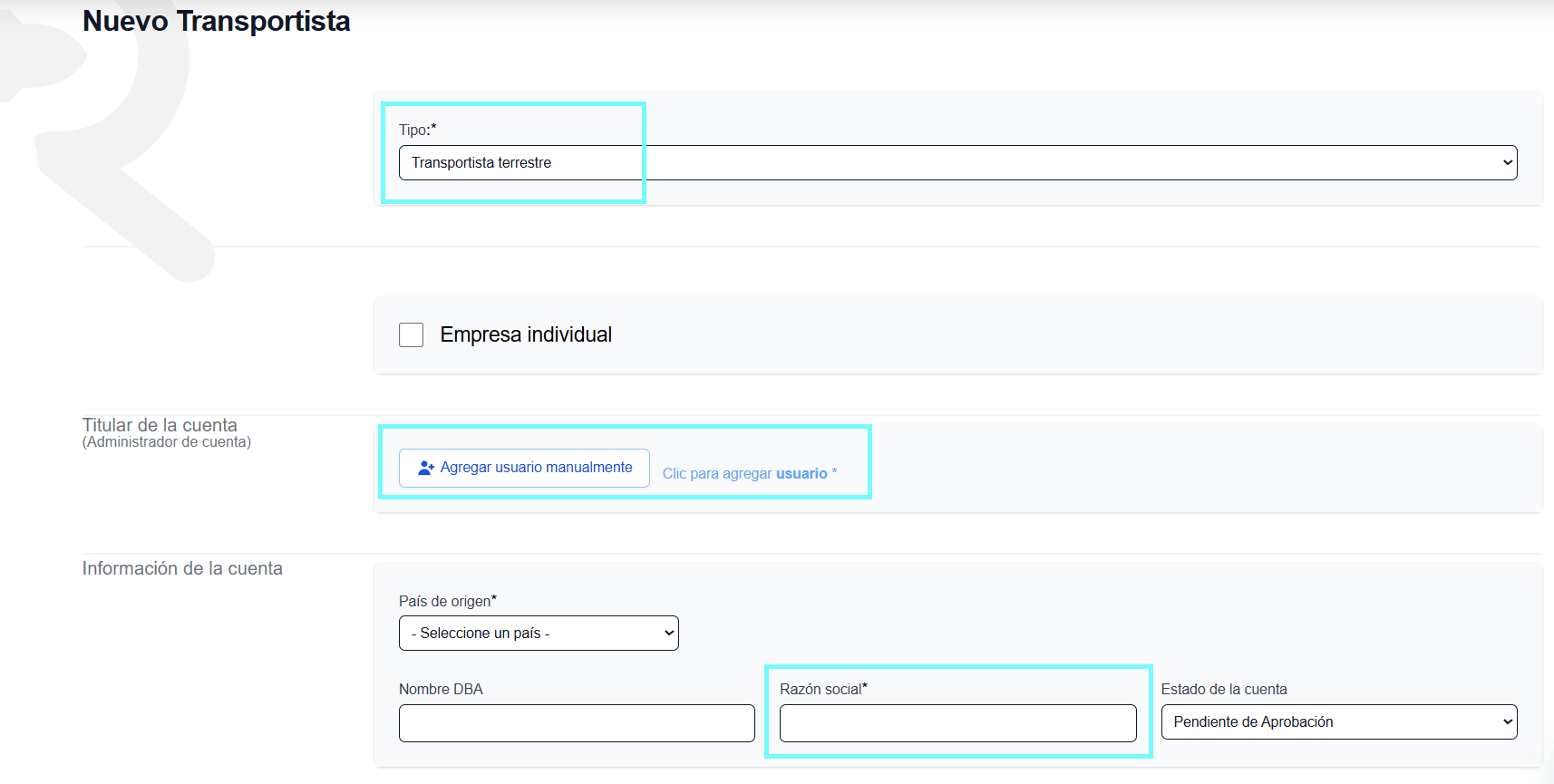
Task: Click the 'Tipo:*' field label
Action: [418, 130]
